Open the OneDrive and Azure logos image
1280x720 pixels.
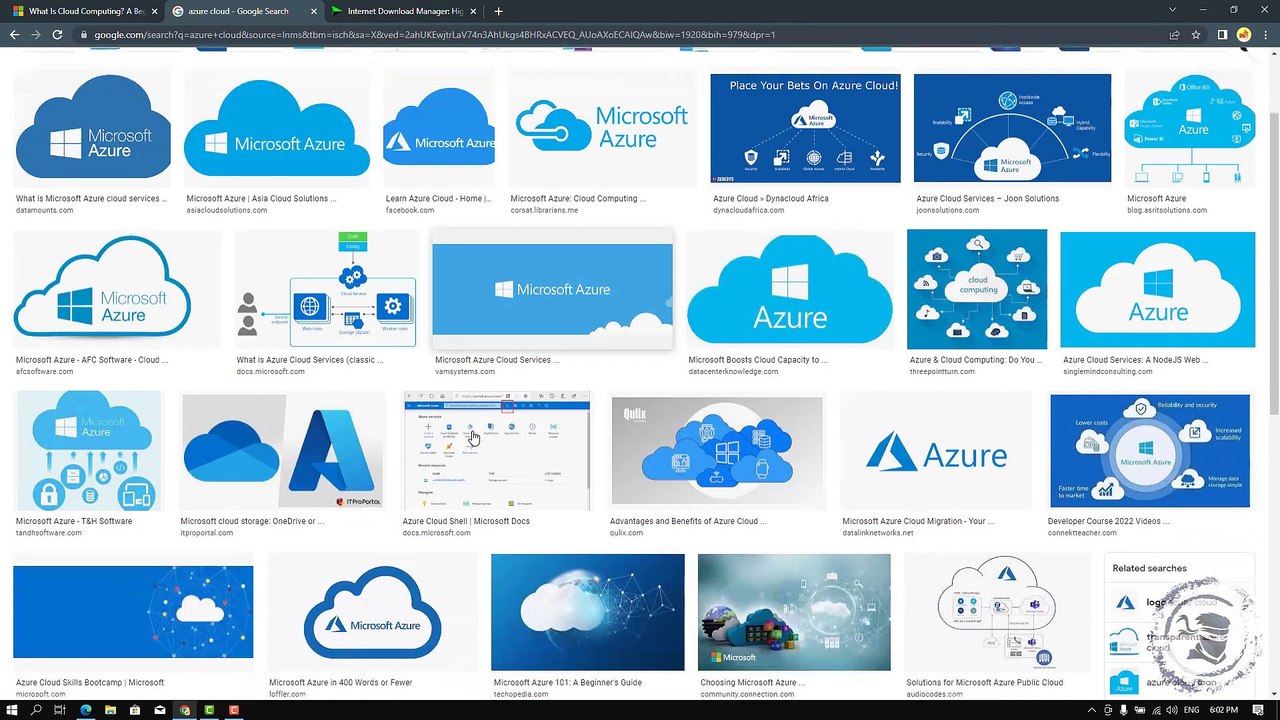(283, 451)
